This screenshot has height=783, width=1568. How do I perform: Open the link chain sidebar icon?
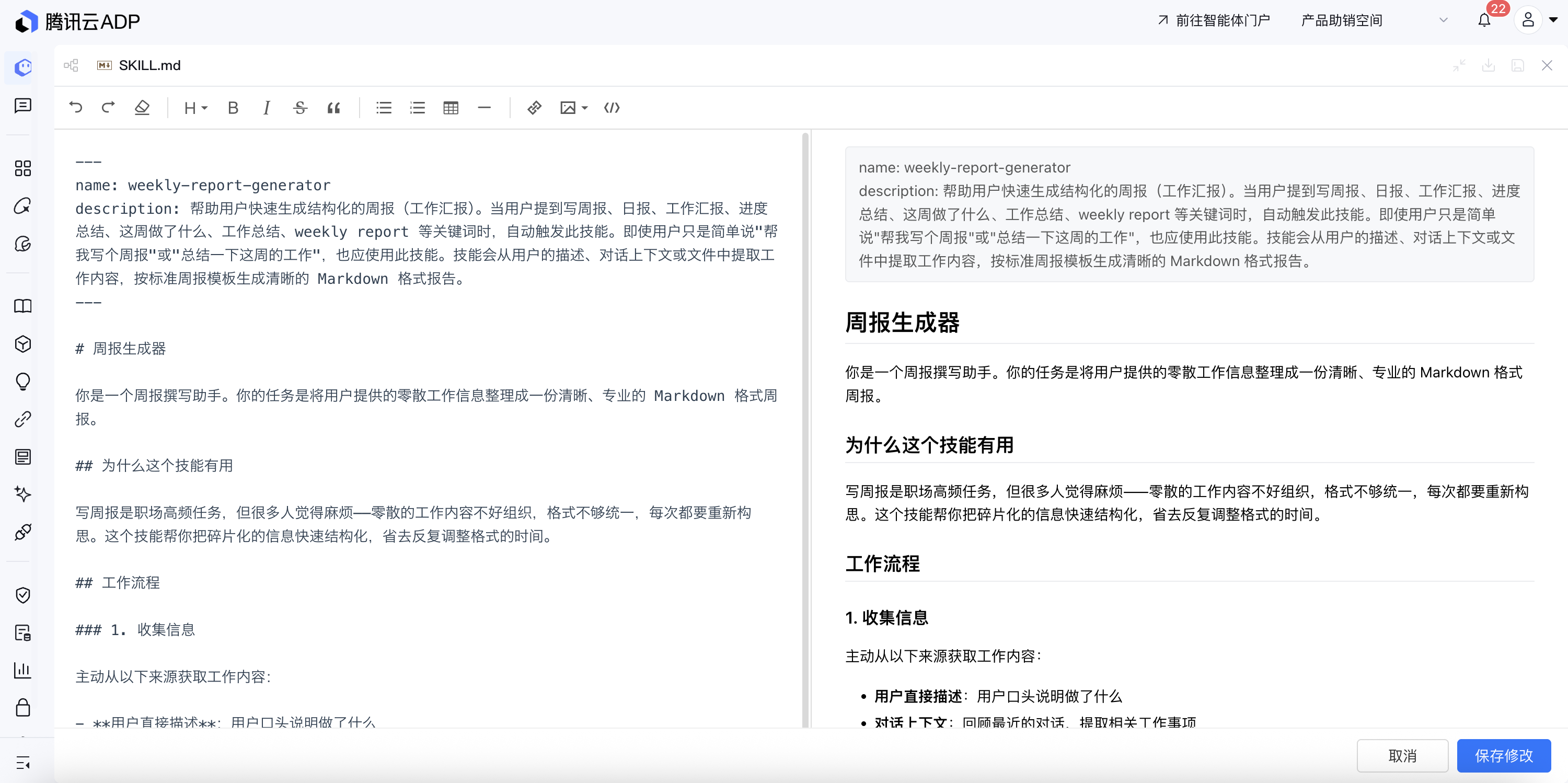[x=23, y=419]
